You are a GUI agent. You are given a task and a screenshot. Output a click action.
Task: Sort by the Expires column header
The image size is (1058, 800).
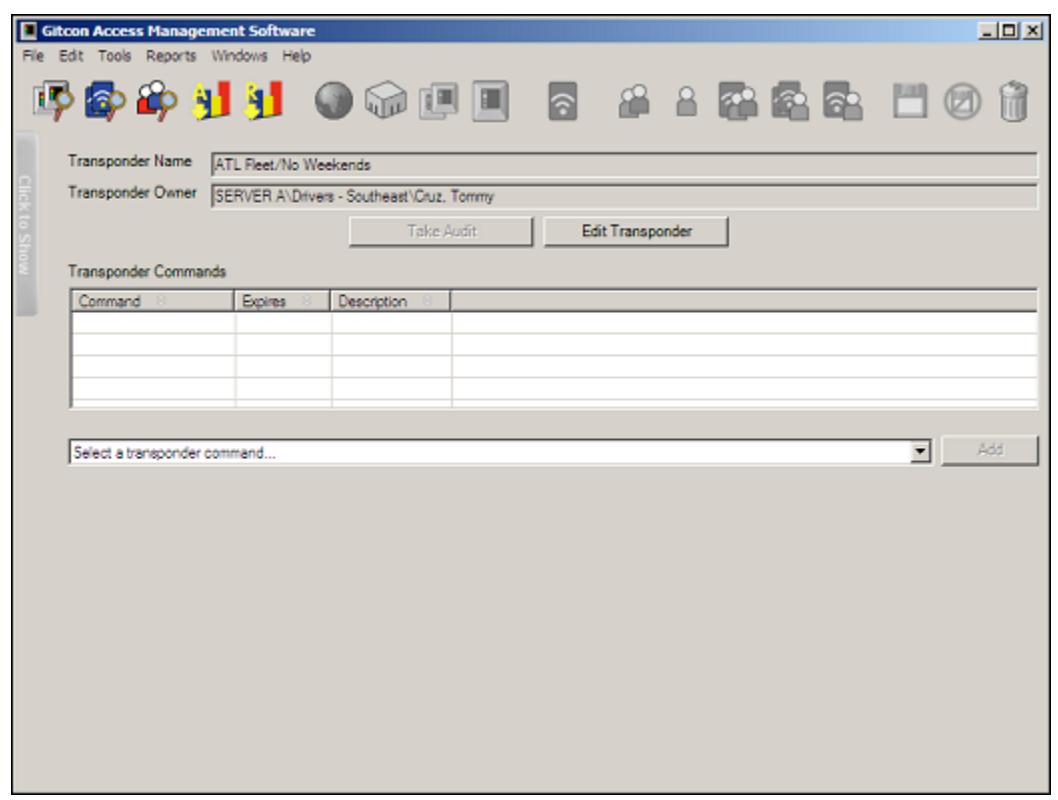[x=282, y=301]
